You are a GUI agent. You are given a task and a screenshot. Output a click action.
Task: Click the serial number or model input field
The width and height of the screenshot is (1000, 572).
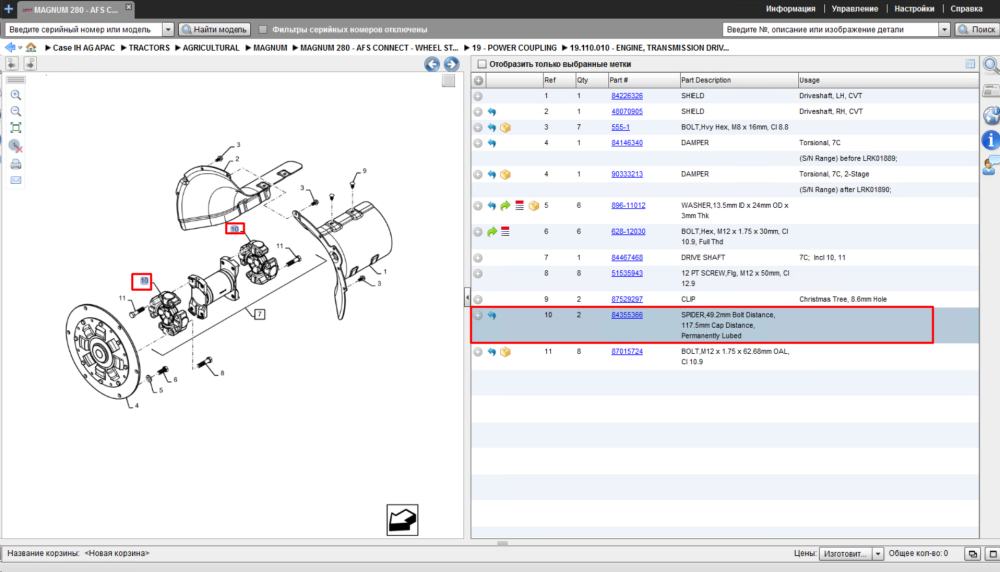tap(84, 29)
